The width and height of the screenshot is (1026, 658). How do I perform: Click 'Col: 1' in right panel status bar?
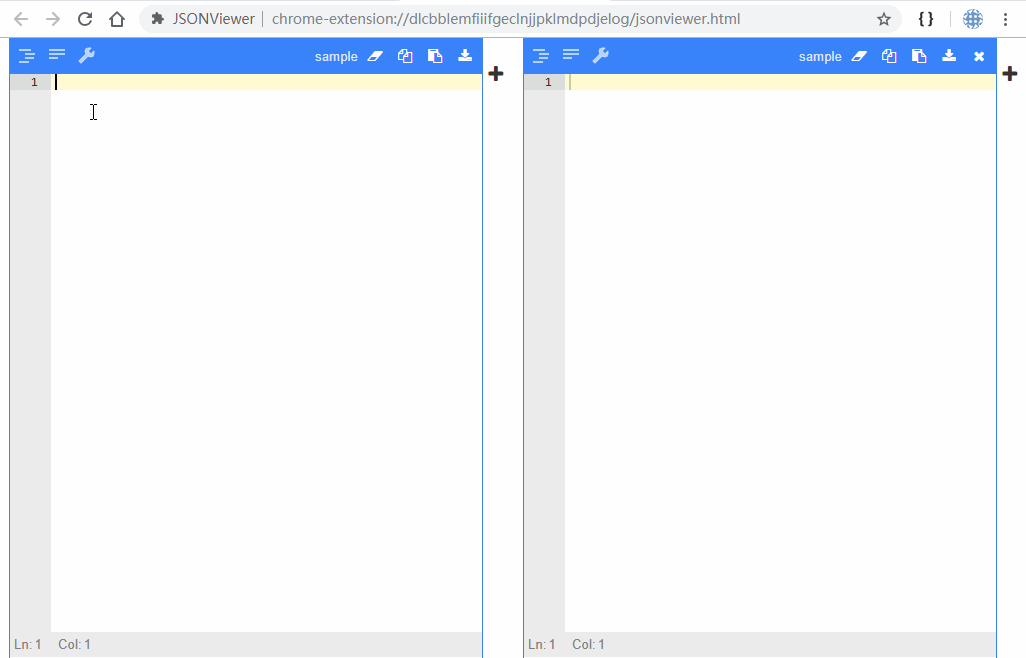[x=588, y=644]
